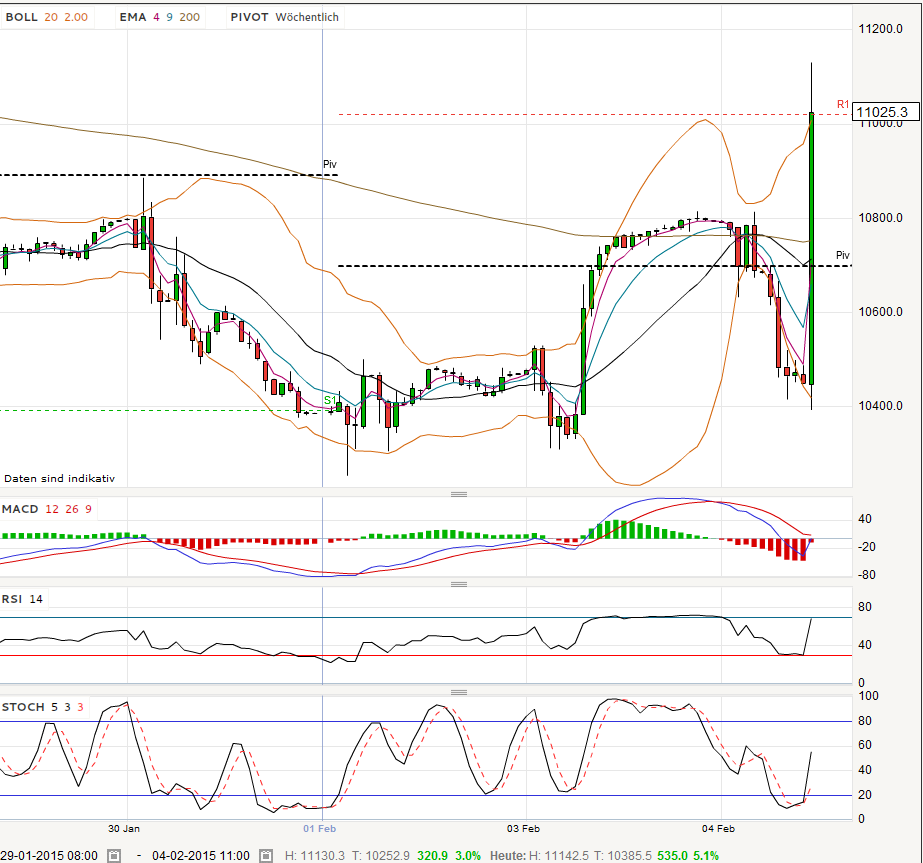
Task: Grab the resize handle above the RSI panel
Action: (x=459, y=584)
